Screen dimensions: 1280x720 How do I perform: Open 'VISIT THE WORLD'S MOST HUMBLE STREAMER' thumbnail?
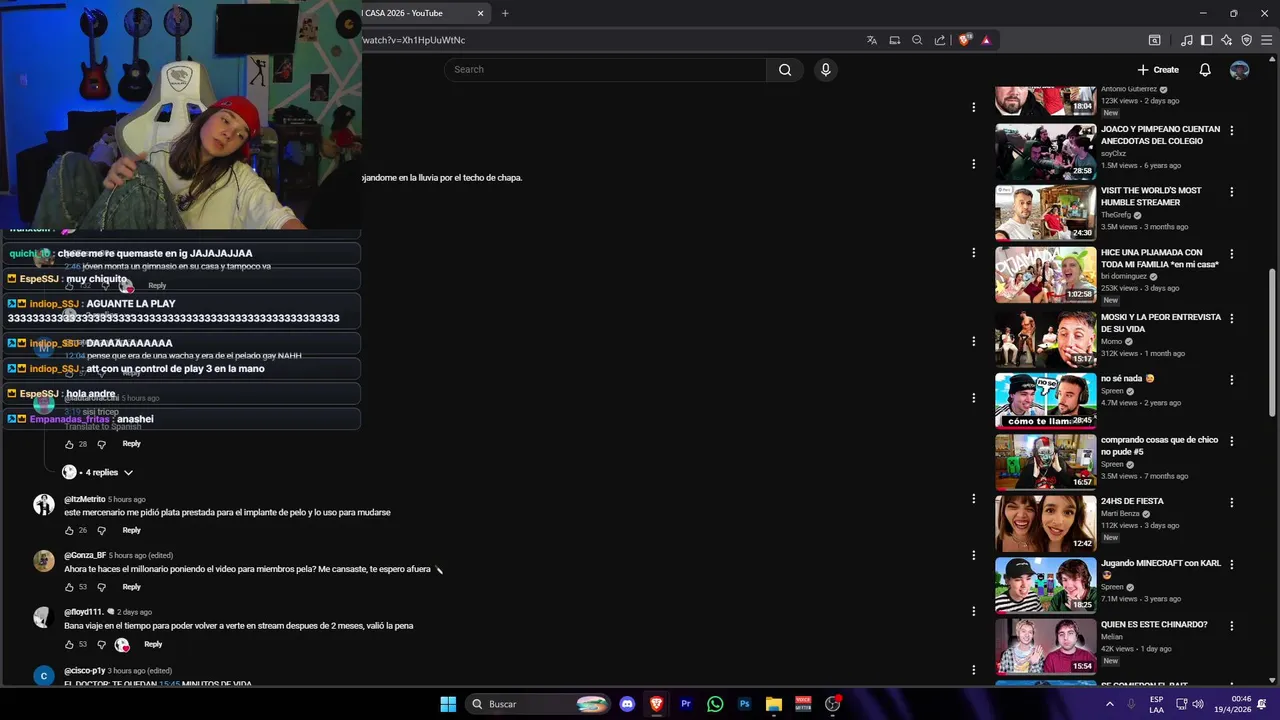[x=1045, y=213]
